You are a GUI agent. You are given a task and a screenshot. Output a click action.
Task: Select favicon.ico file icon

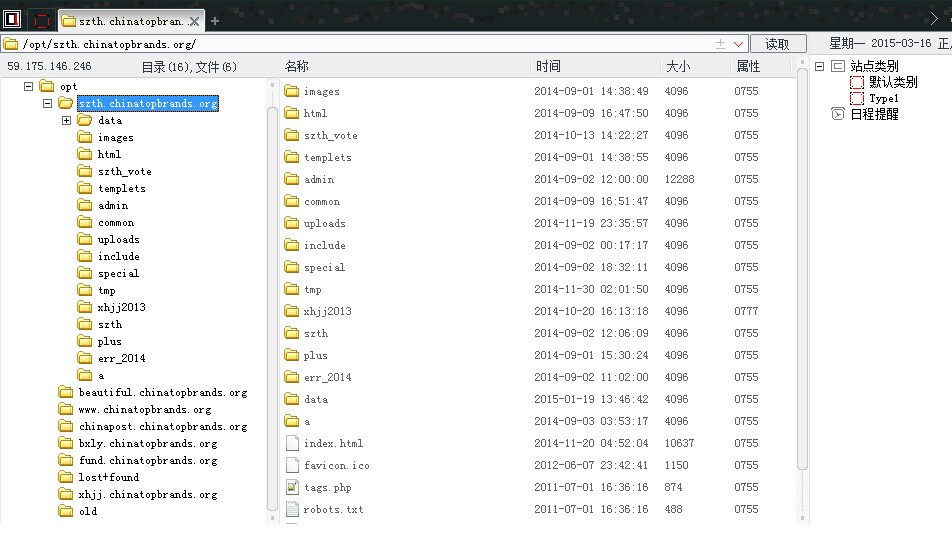[292, 465]
